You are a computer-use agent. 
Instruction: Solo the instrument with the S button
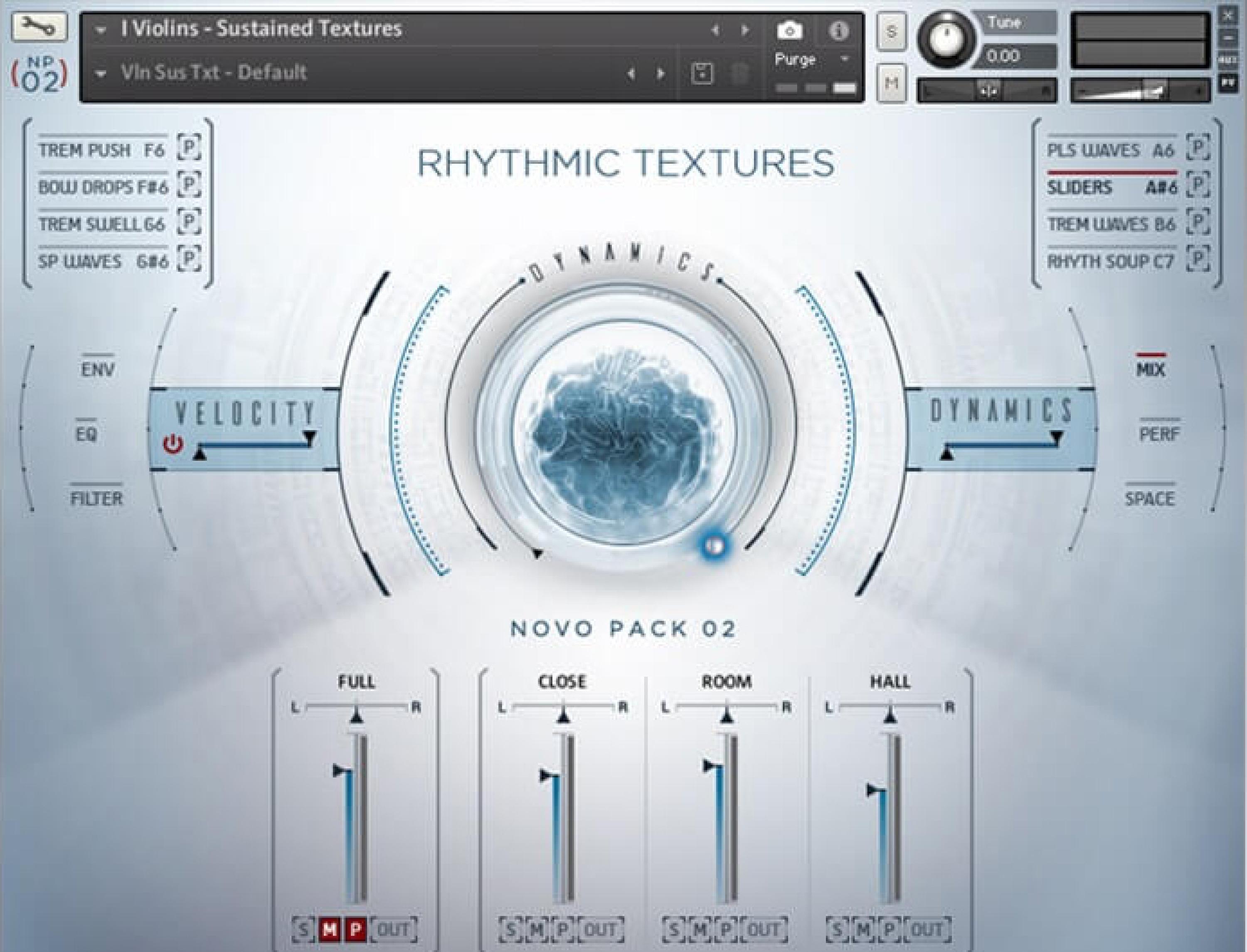coord(891,32)
